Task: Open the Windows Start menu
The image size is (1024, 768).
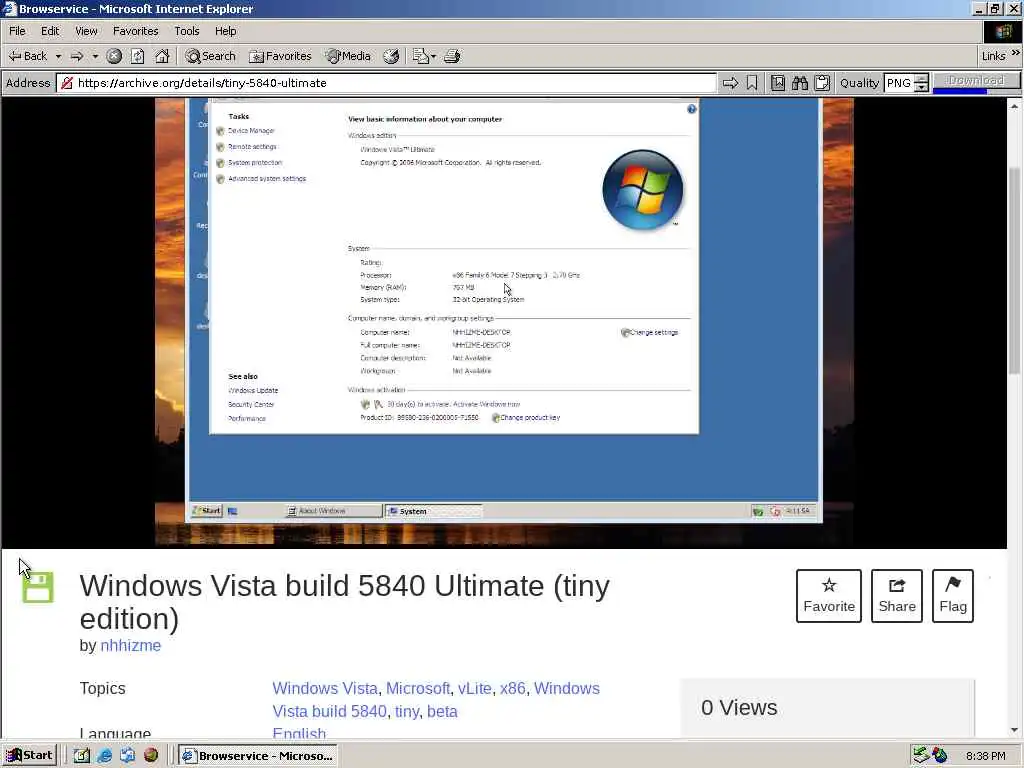Action: click(29, 756)
